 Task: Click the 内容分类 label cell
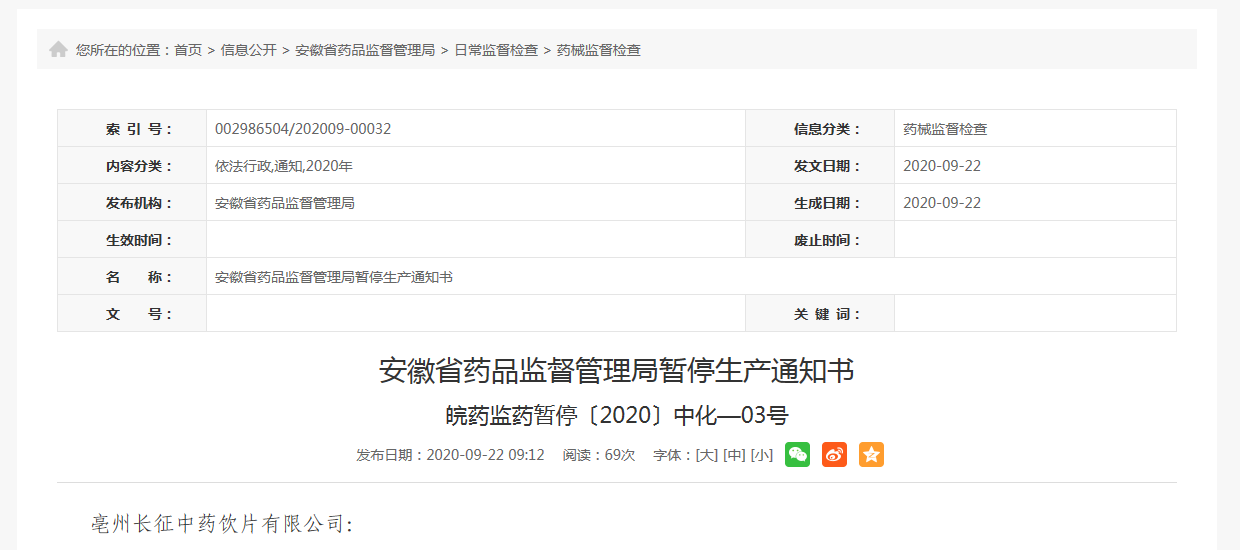pyautogui.click(x=132, y=166)
